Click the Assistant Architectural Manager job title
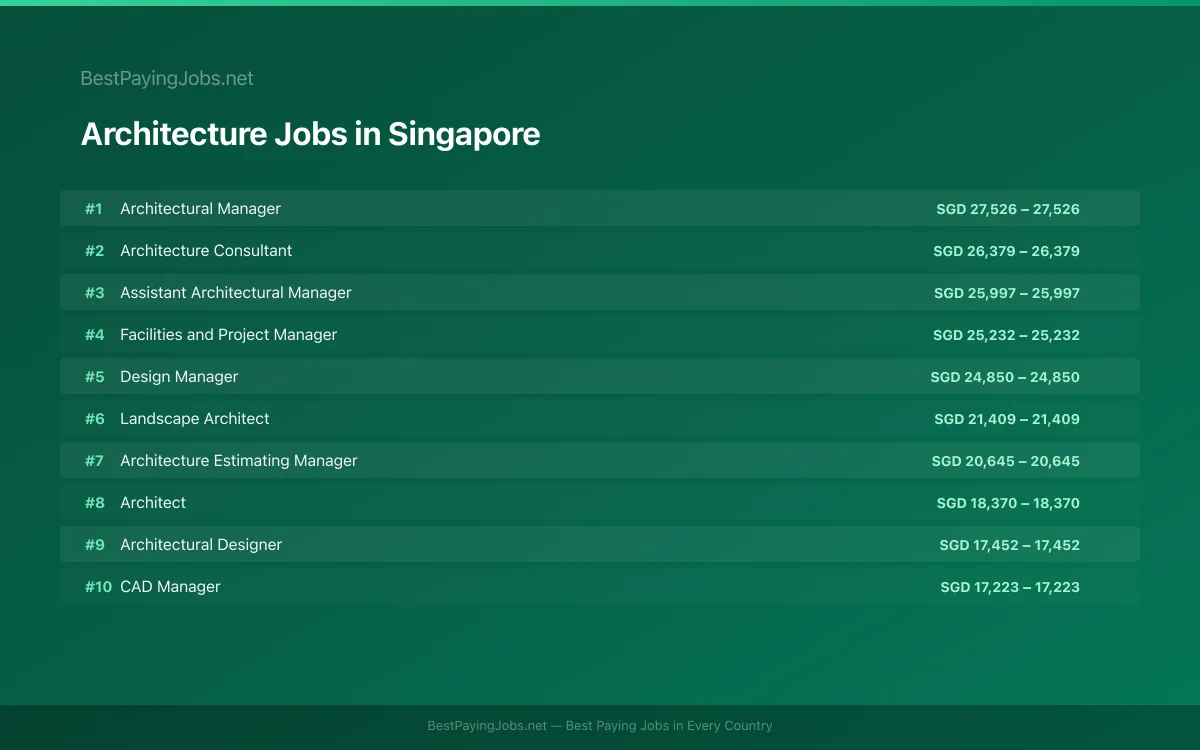This screenshot has width=1200, height=750. click(x=236, y=292)
